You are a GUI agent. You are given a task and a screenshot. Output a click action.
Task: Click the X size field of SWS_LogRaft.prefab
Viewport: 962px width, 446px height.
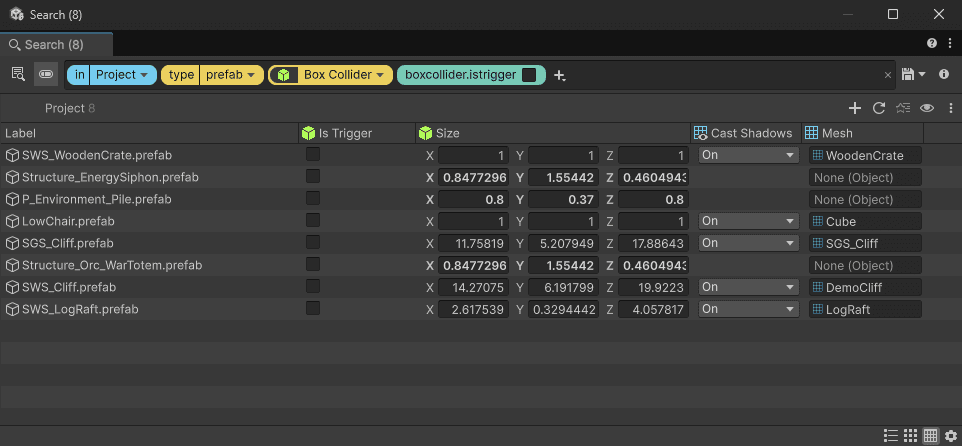pyautogui.click(x=473, y=309)
